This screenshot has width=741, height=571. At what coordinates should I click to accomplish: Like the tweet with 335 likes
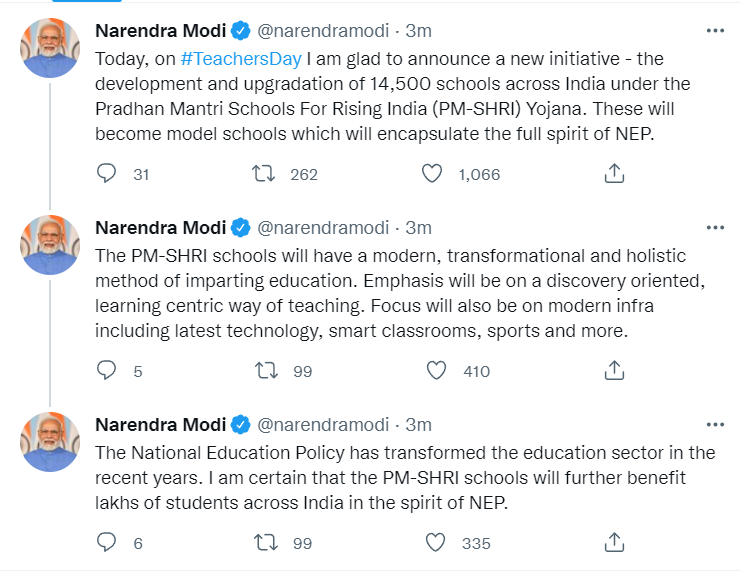[x=436, y=543]
